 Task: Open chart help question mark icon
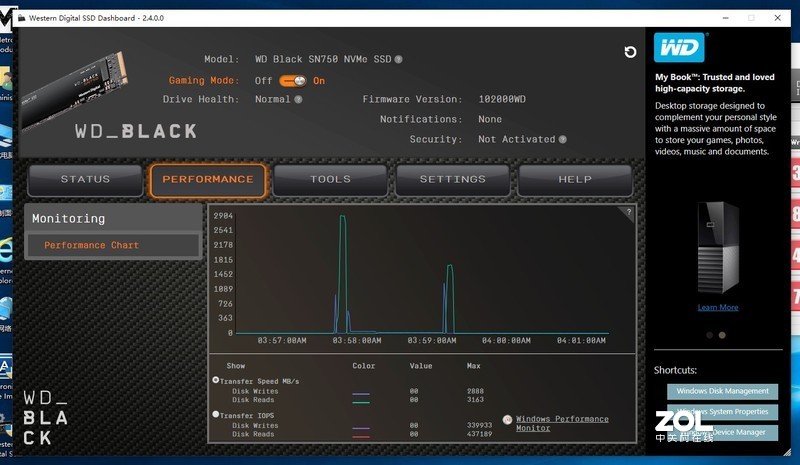(628, 212)
